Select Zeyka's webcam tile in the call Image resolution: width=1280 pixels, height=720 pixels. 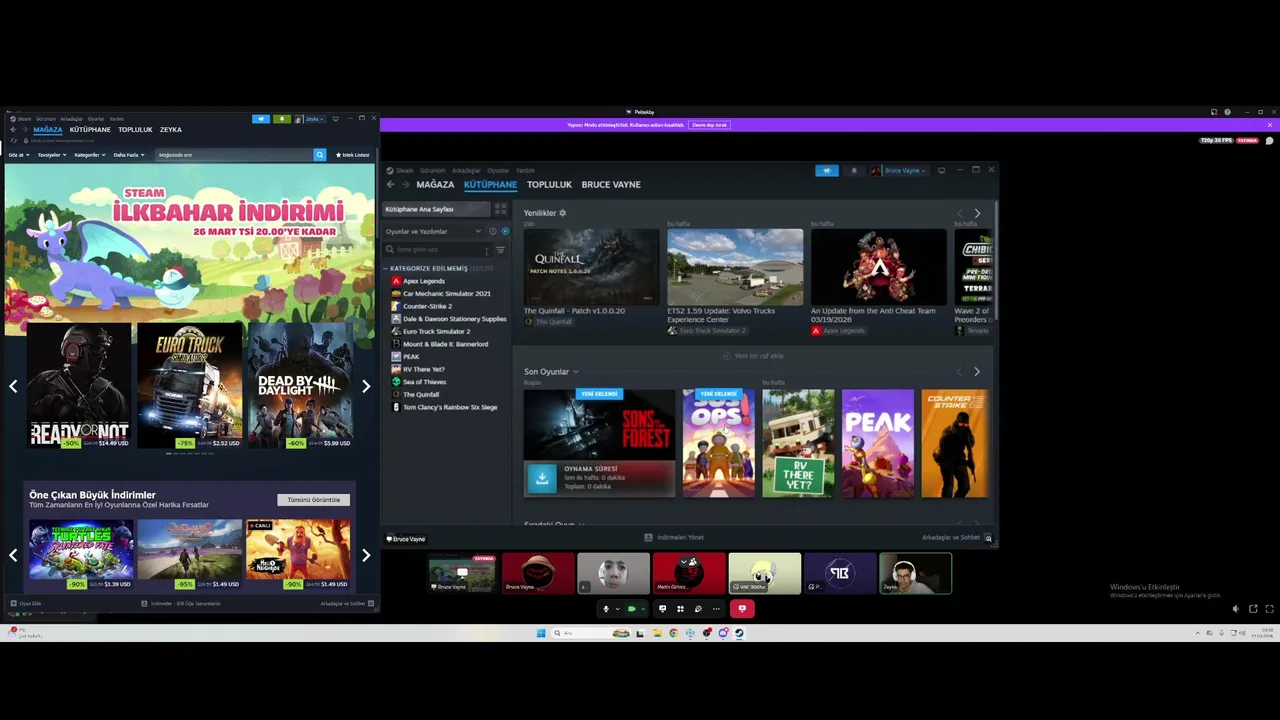(915, 573)
